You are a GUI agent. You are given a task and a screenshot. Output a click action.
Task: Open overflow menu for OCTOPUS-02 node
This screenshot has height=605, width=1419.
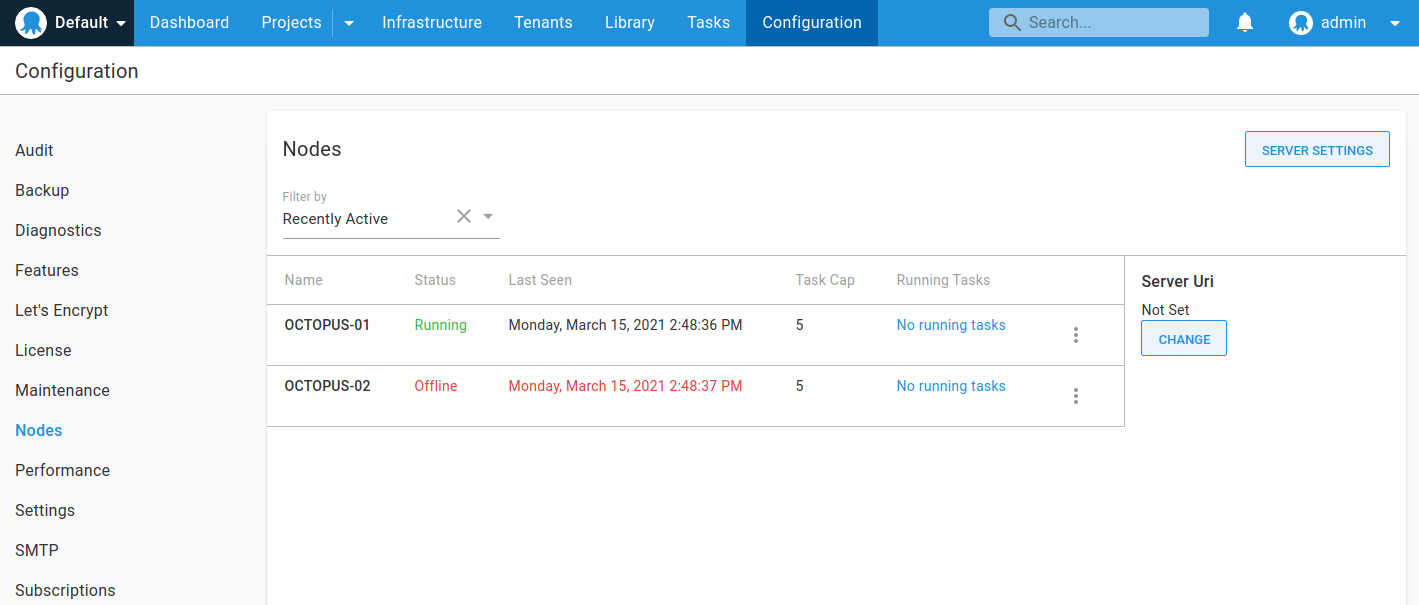1076,396
